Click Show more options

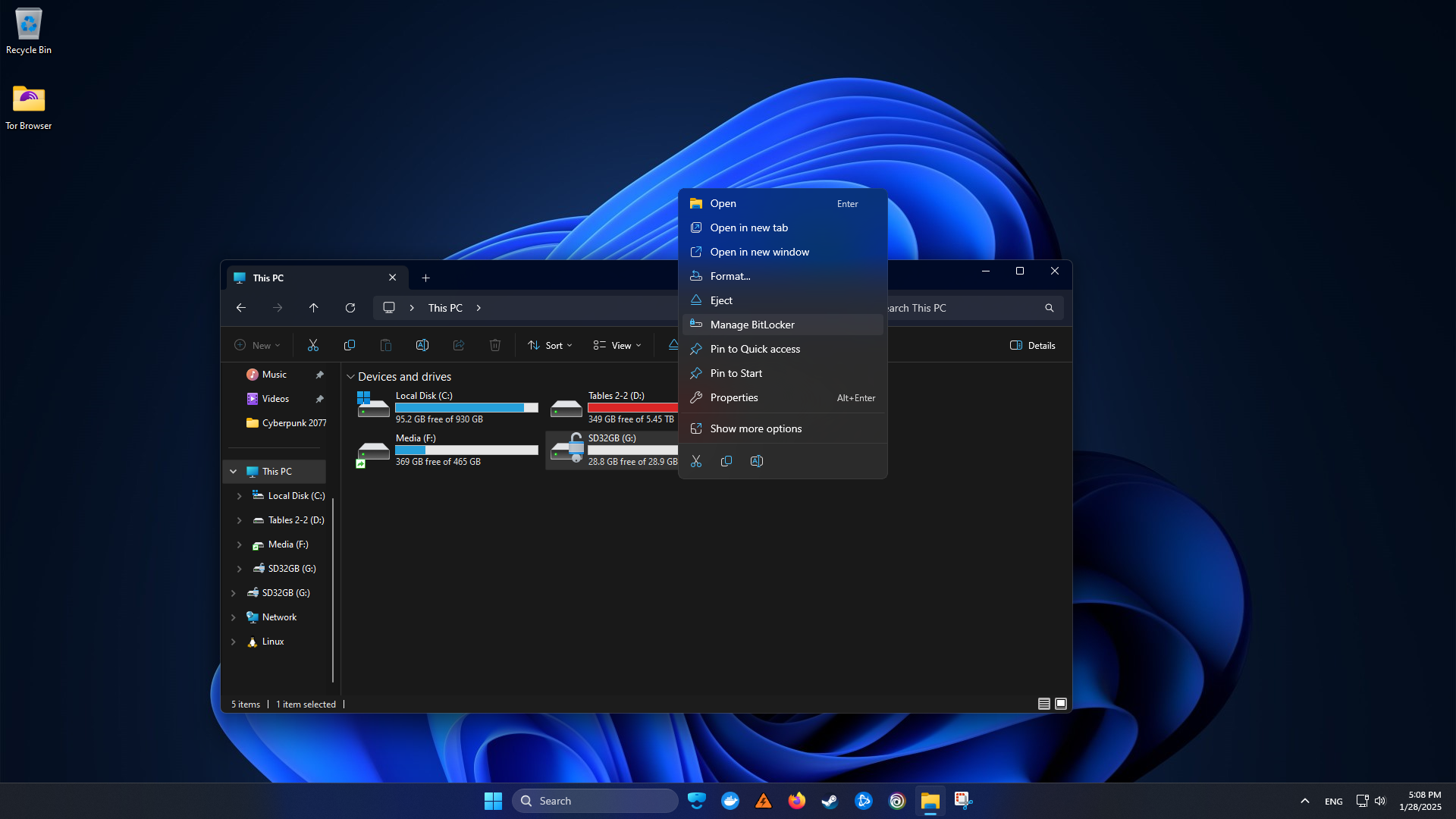tap(783, 428)
